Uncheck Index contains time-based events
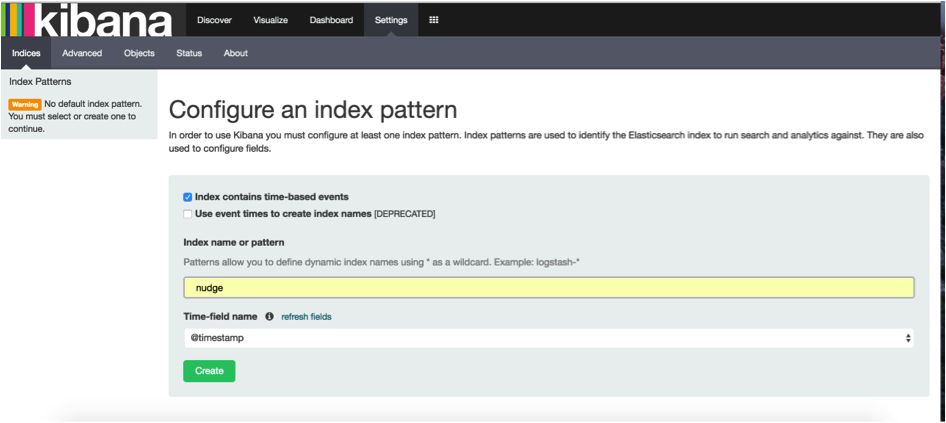The height and width of the screenshot is (423, 946). [188, 197]
